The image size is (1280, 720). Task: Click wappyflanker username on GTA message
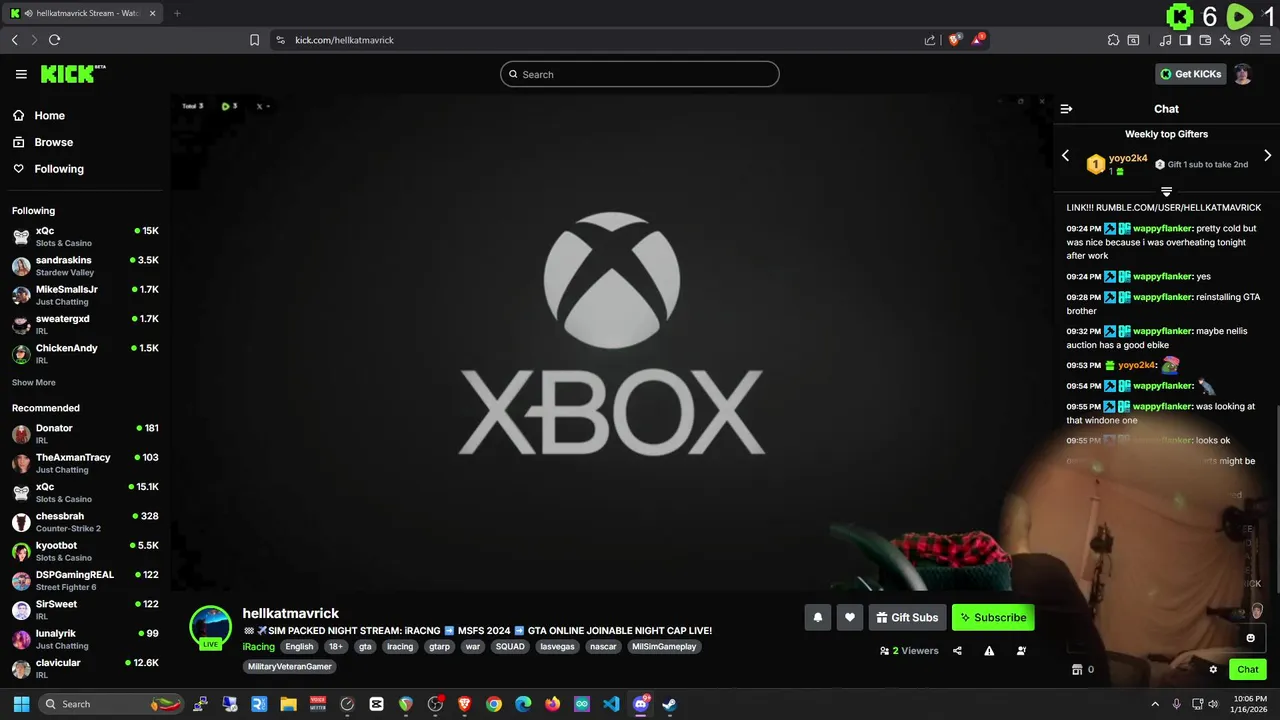[1161, 297]
